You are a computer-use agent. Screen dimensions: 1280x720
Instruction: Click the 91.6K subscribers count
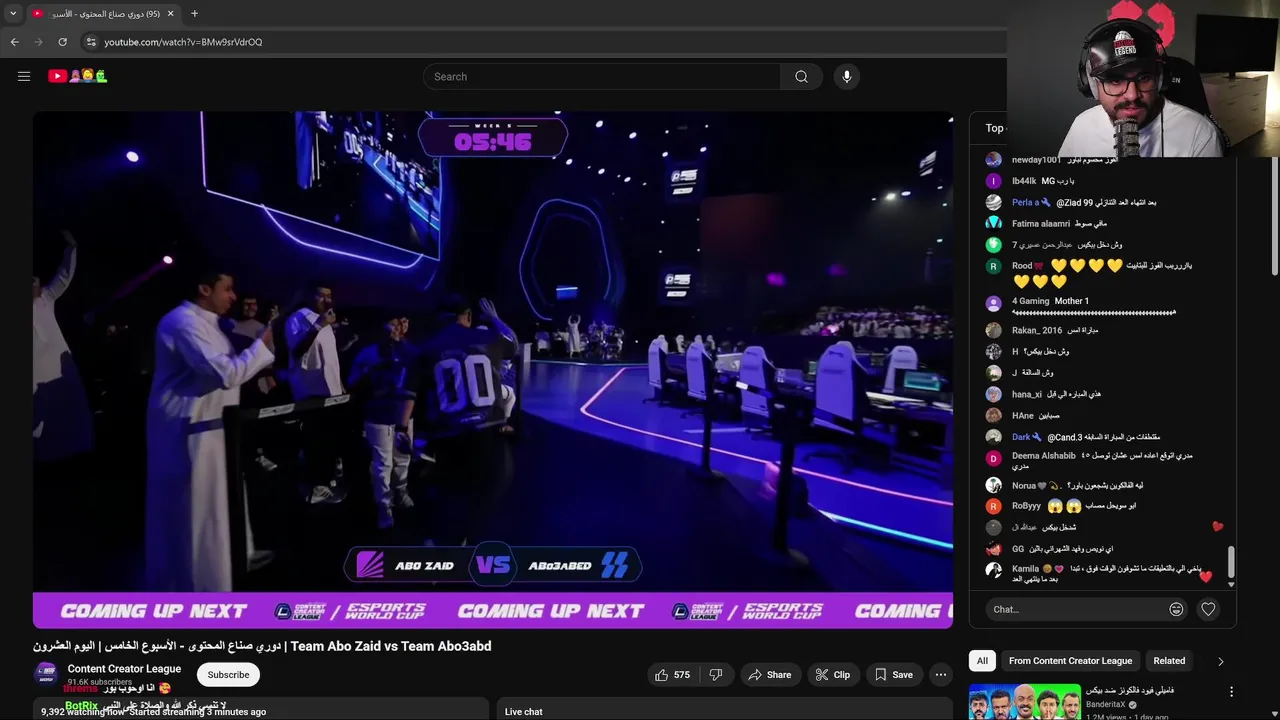(99, 682)
